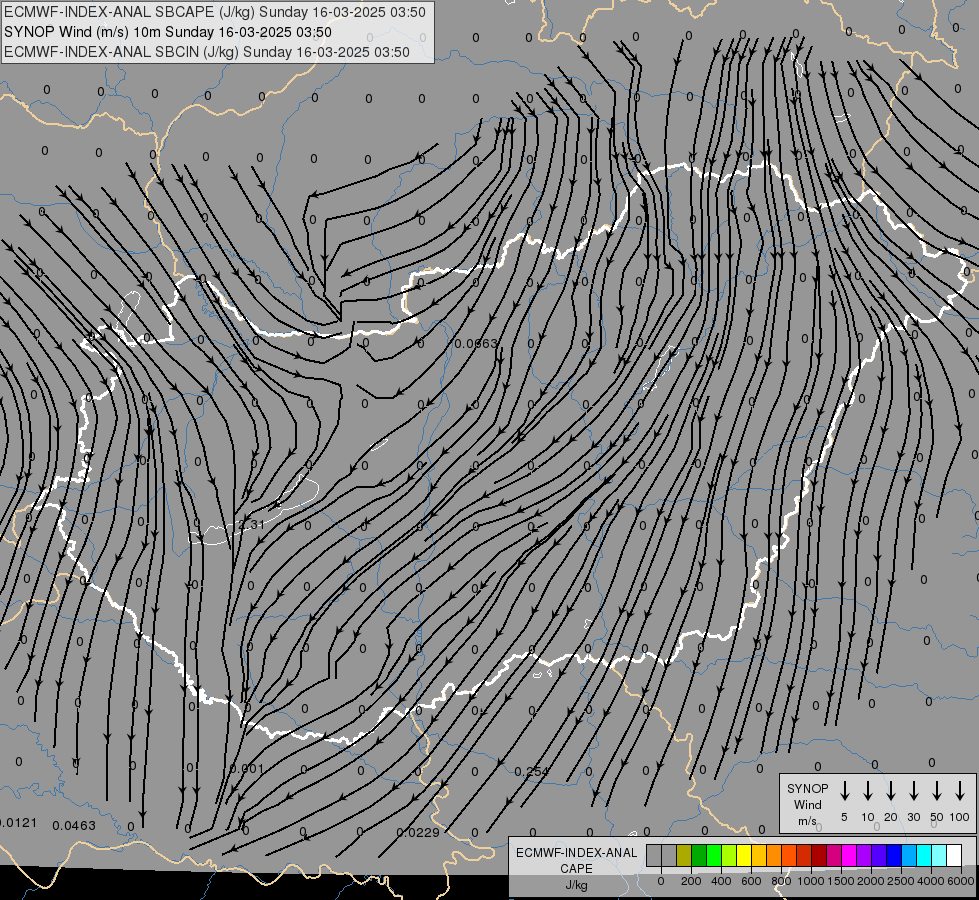Click the 0.0463 value at lower left
Screen dimensions: 979x900
[74, 826]
